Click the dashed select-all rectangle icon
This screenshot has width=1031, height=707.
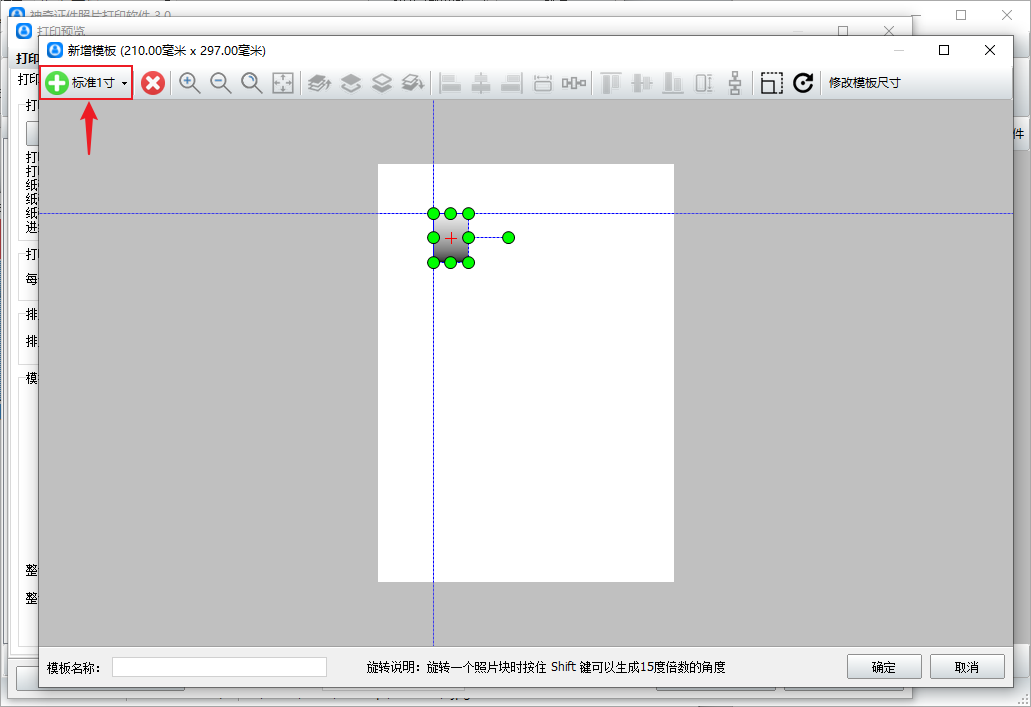coord(771,83)
